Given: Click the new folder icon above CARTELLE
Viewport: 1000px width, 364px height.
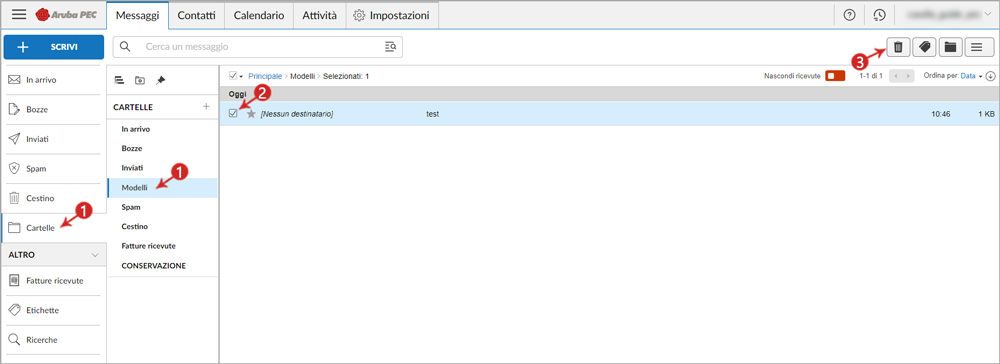Looking at the screenshot, I should click(140, 80).
